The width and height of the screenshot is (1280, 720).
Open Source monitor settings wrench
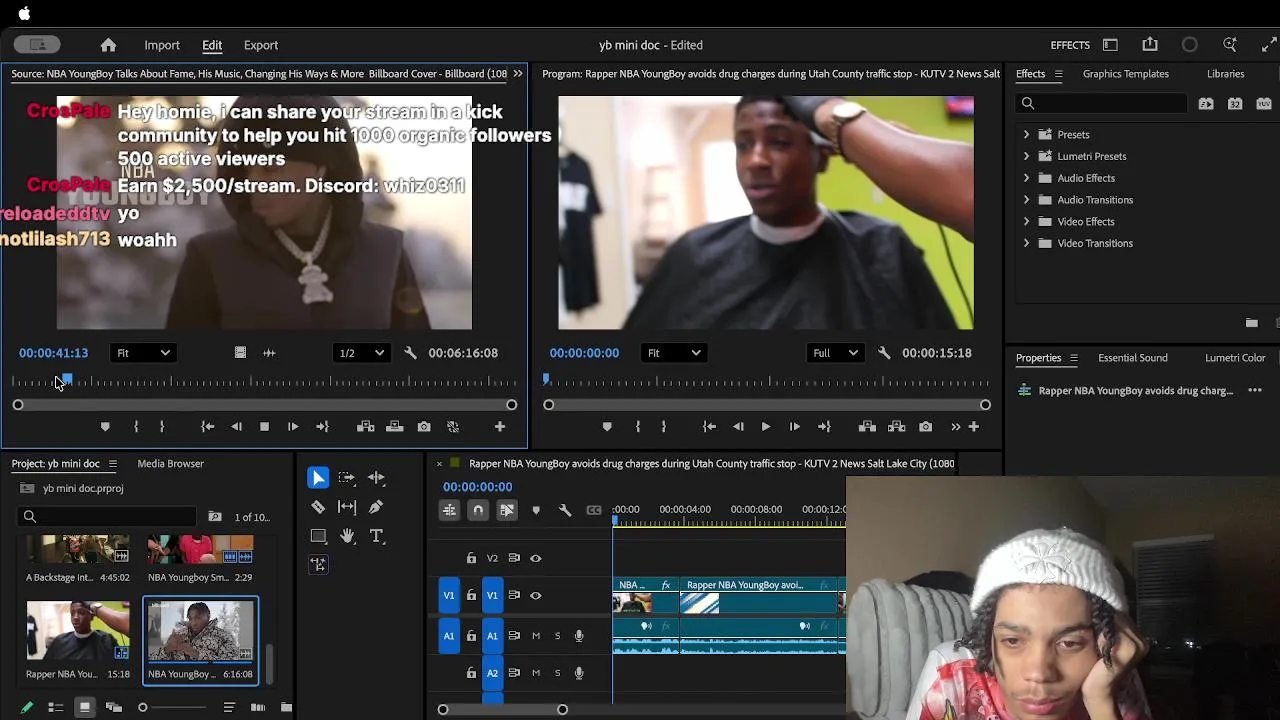(x=410, y=353)
